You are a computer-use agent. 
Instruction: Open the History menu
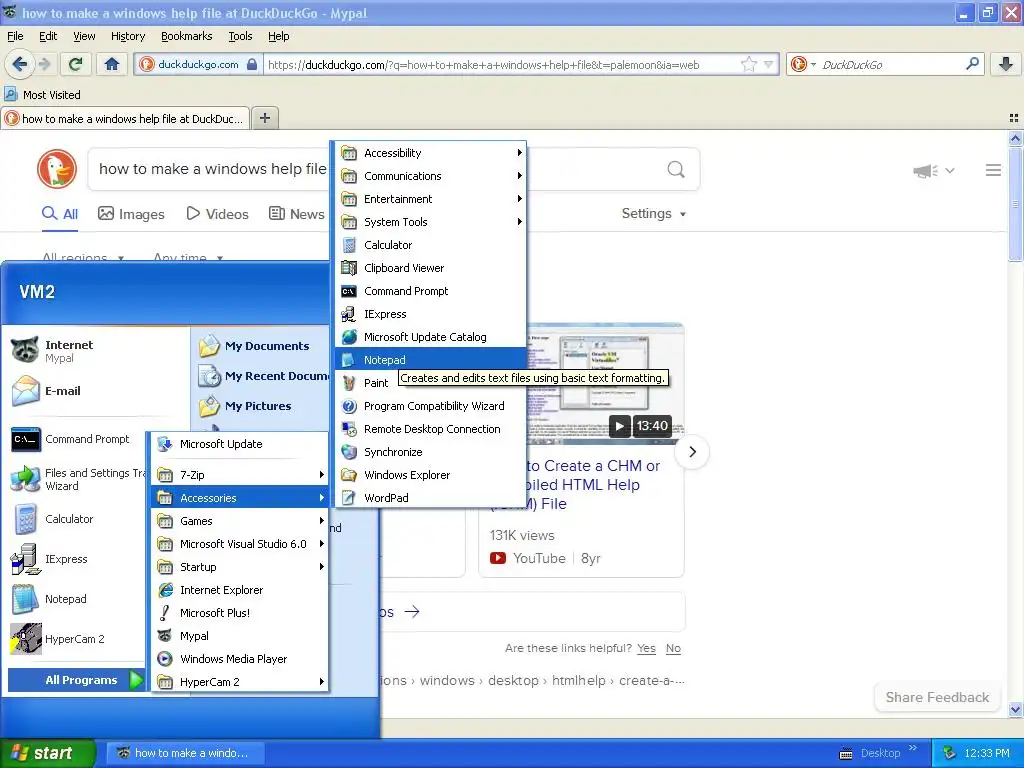pos(127,36)
